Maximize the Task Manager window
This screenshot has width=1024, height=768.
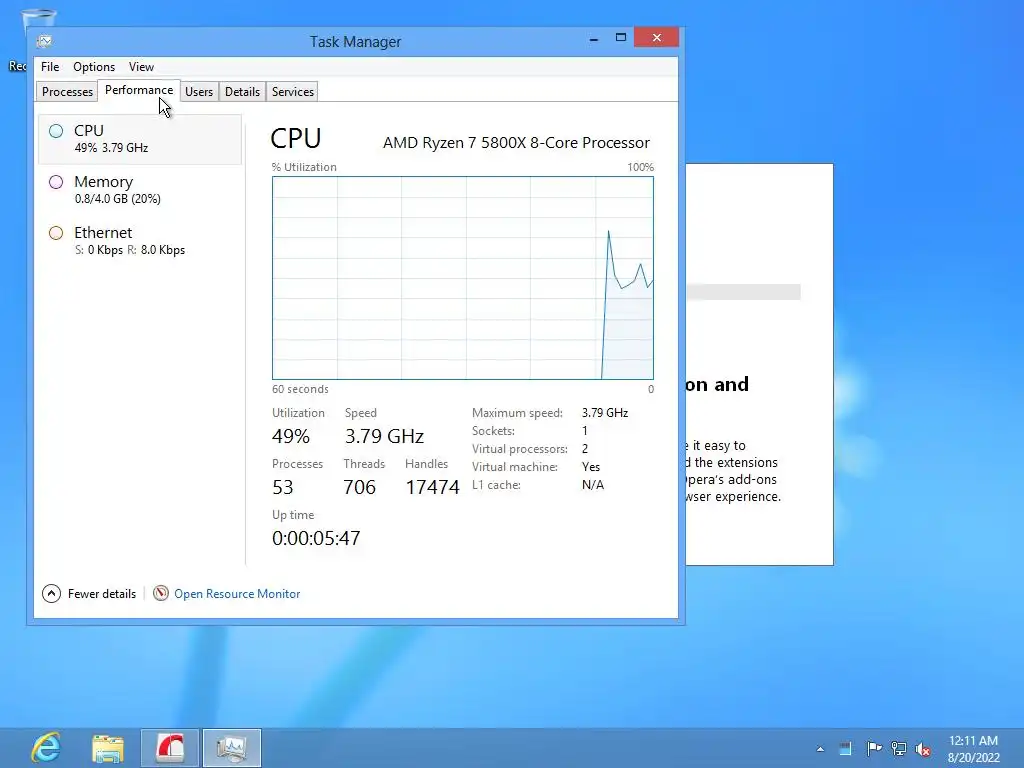point(621,38)
